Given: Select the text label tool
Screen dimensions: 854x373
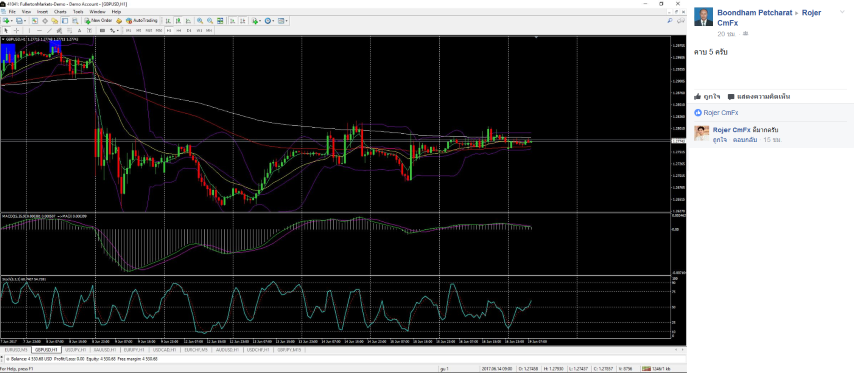Looking at the screenshot, I should [80, 30].
